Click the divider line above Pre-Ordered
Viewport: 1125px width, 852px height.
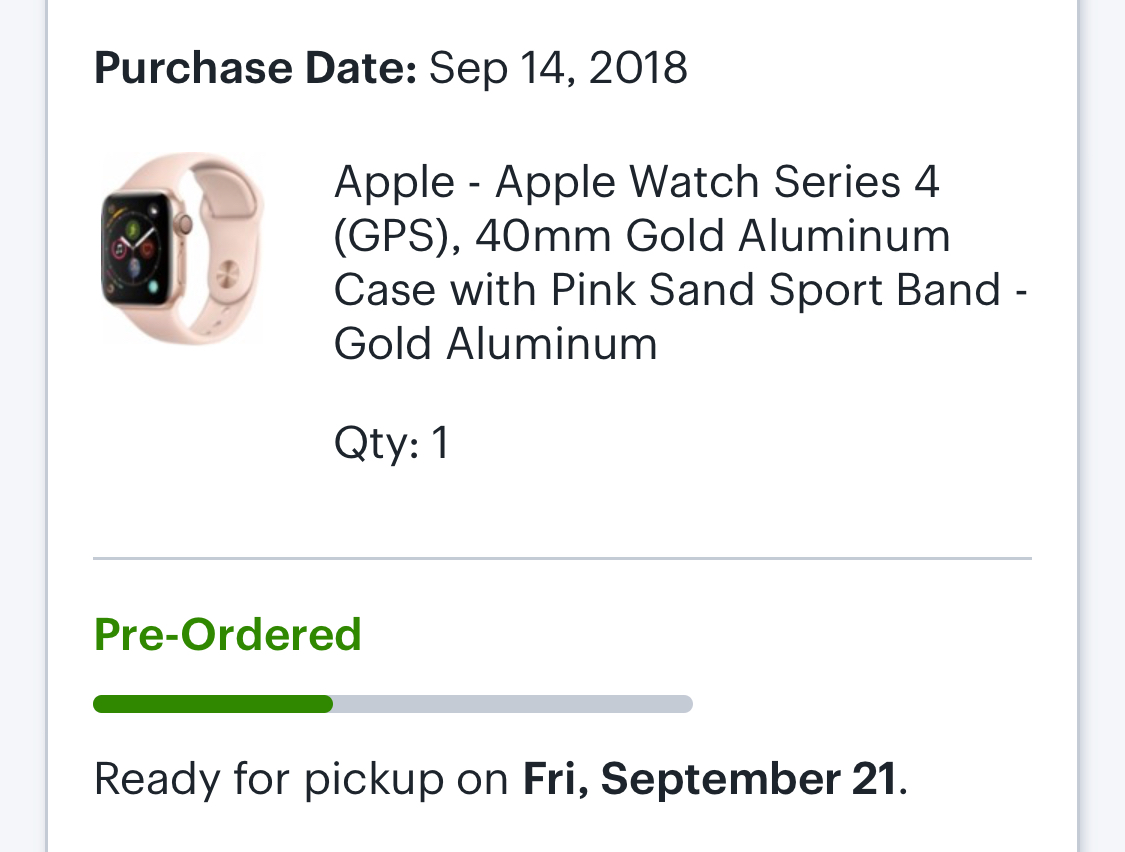(x=562, y=558)
